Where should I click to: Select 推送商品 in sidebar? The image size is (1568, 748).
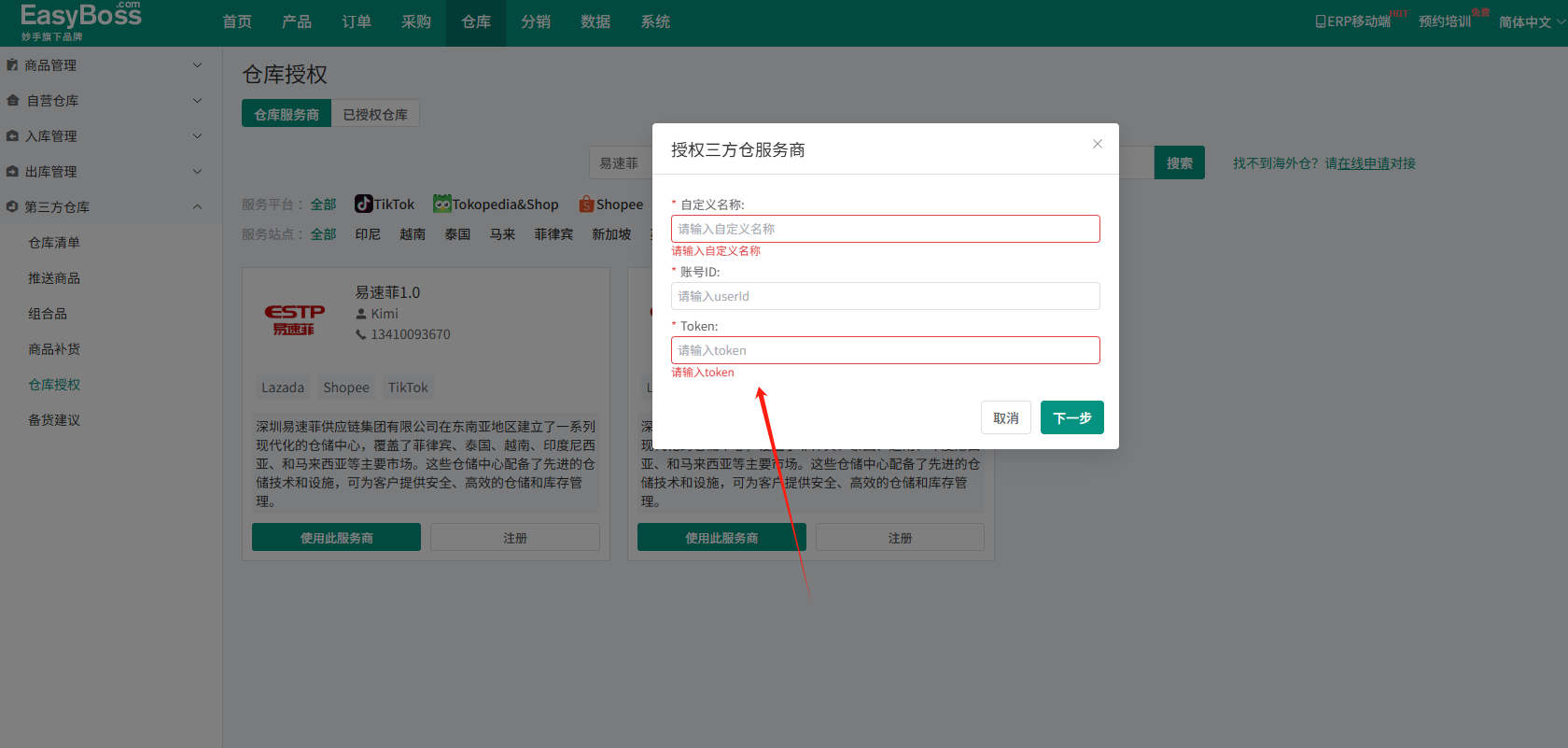pyautogui.click(x=54, y=278)
